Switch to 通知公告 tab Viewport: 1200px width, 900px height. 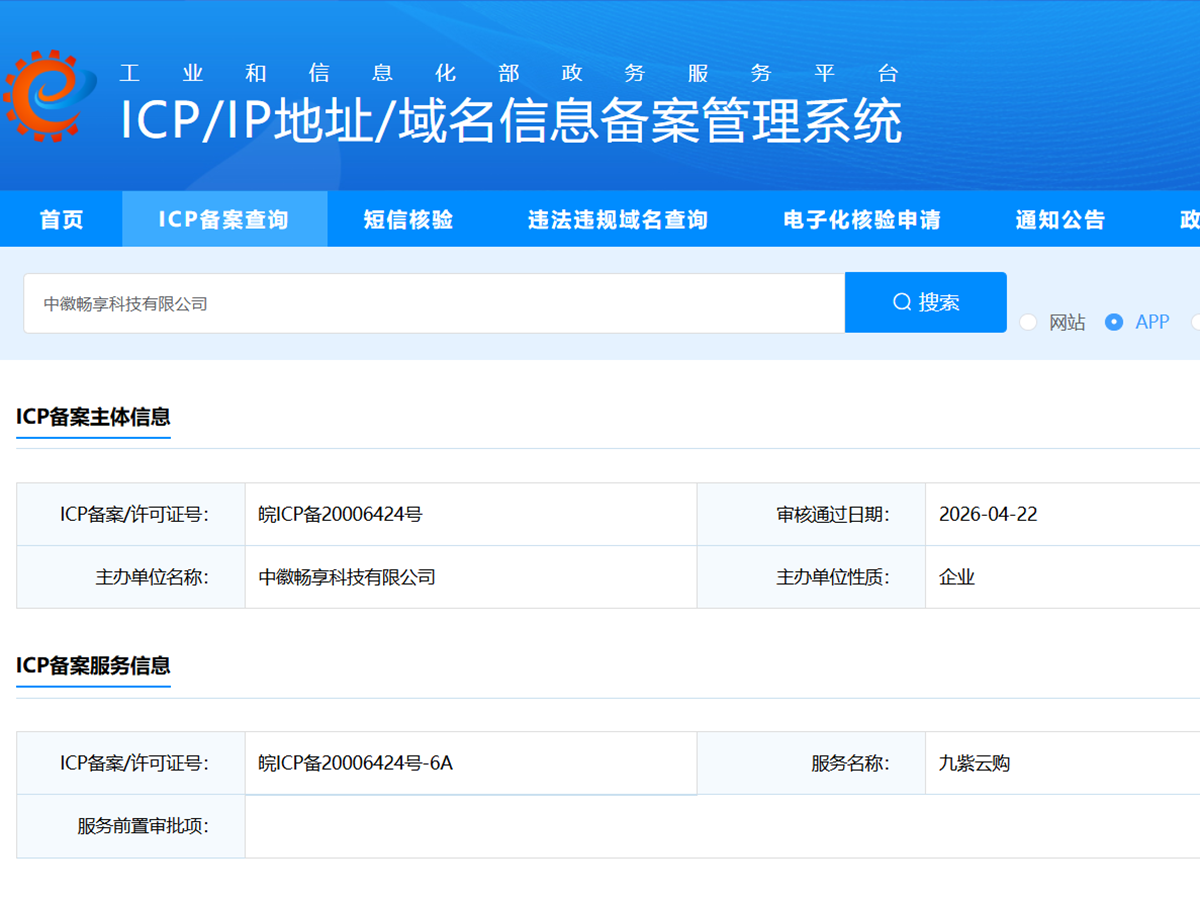point(1060,219)
